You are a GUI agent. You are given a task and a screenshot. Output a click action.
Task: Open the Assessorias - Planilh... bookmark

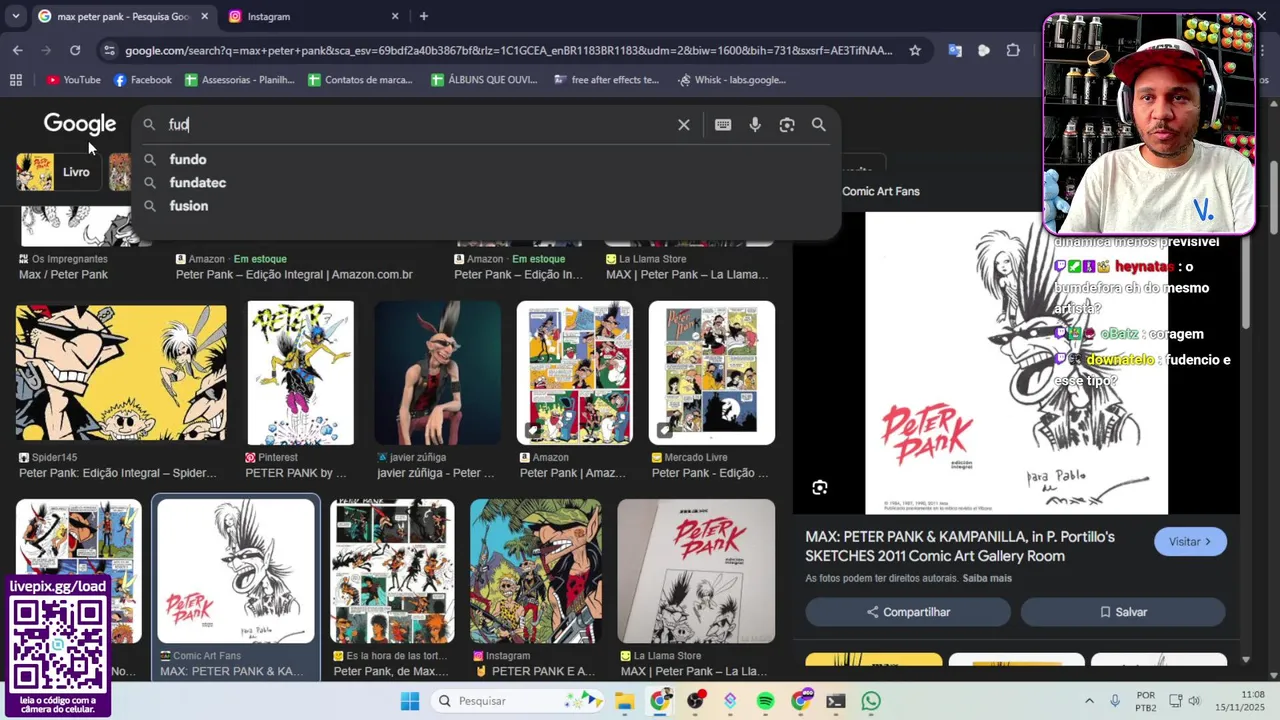click(240, 80)
